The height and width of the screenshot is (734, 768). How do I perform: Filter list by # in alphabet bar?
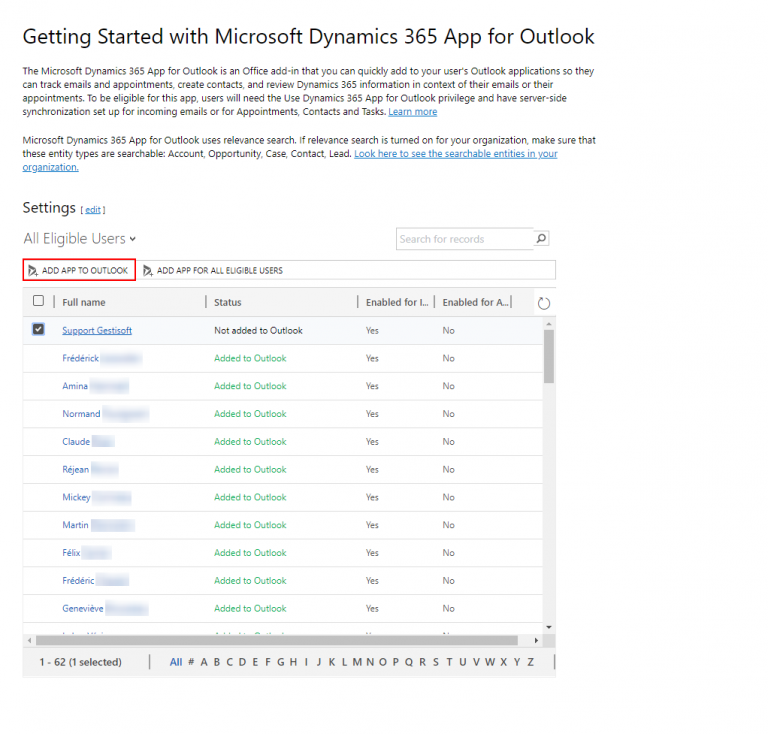(x=191, y=662)
